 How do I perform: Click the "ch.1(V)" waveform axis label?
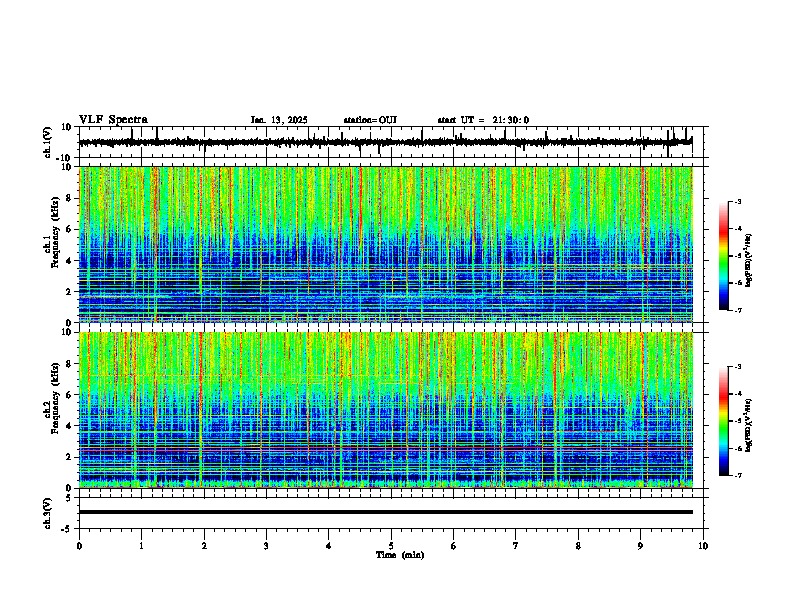pyautogui.click(x=48, y=142)
